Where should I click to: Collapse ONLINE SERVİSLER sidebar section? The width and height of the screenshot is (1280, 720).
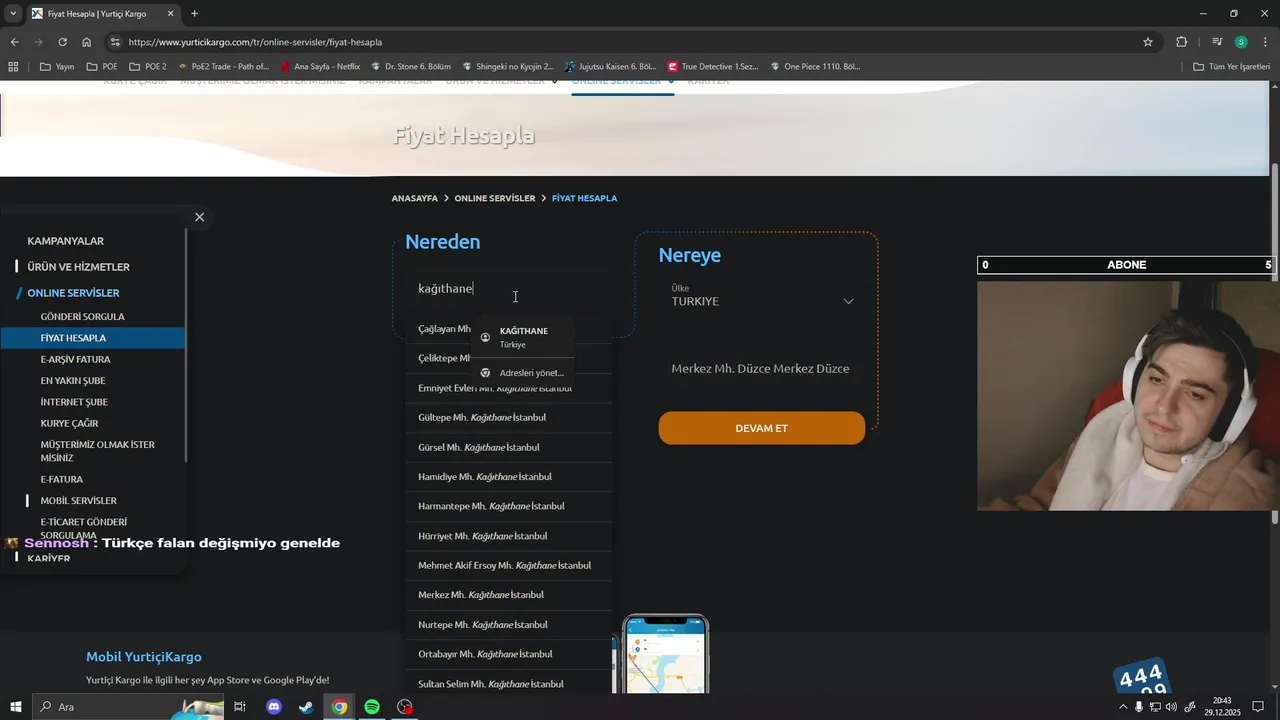[x=73, y=293]
